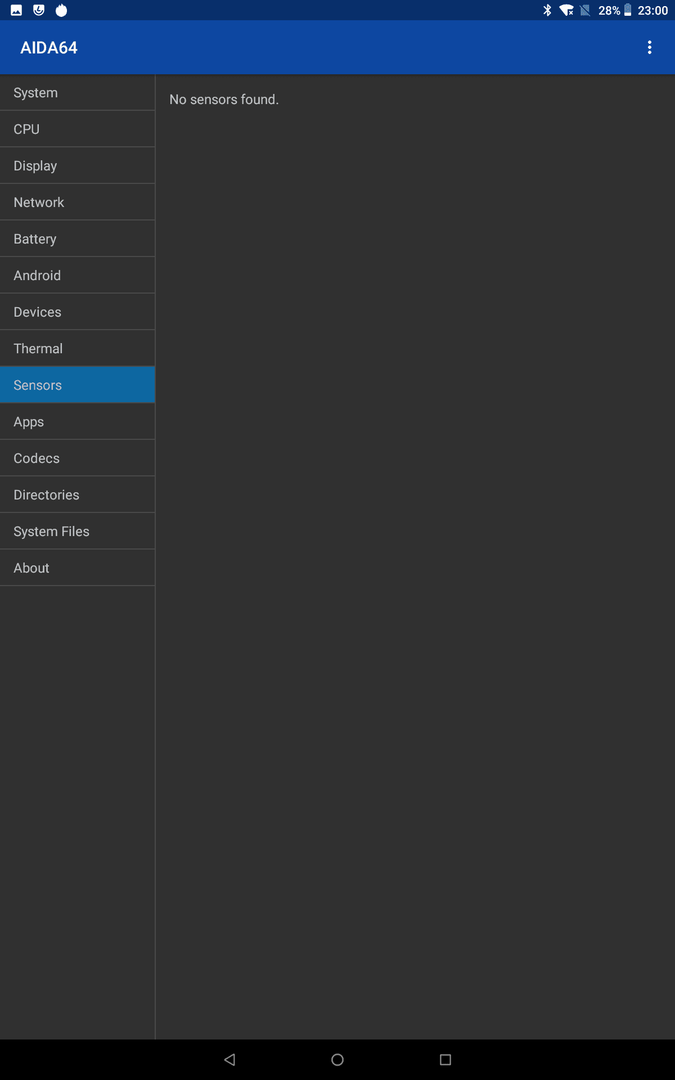Screen dimensions: 675x1080
Task: Open the About page
Action: pos(77,567)
